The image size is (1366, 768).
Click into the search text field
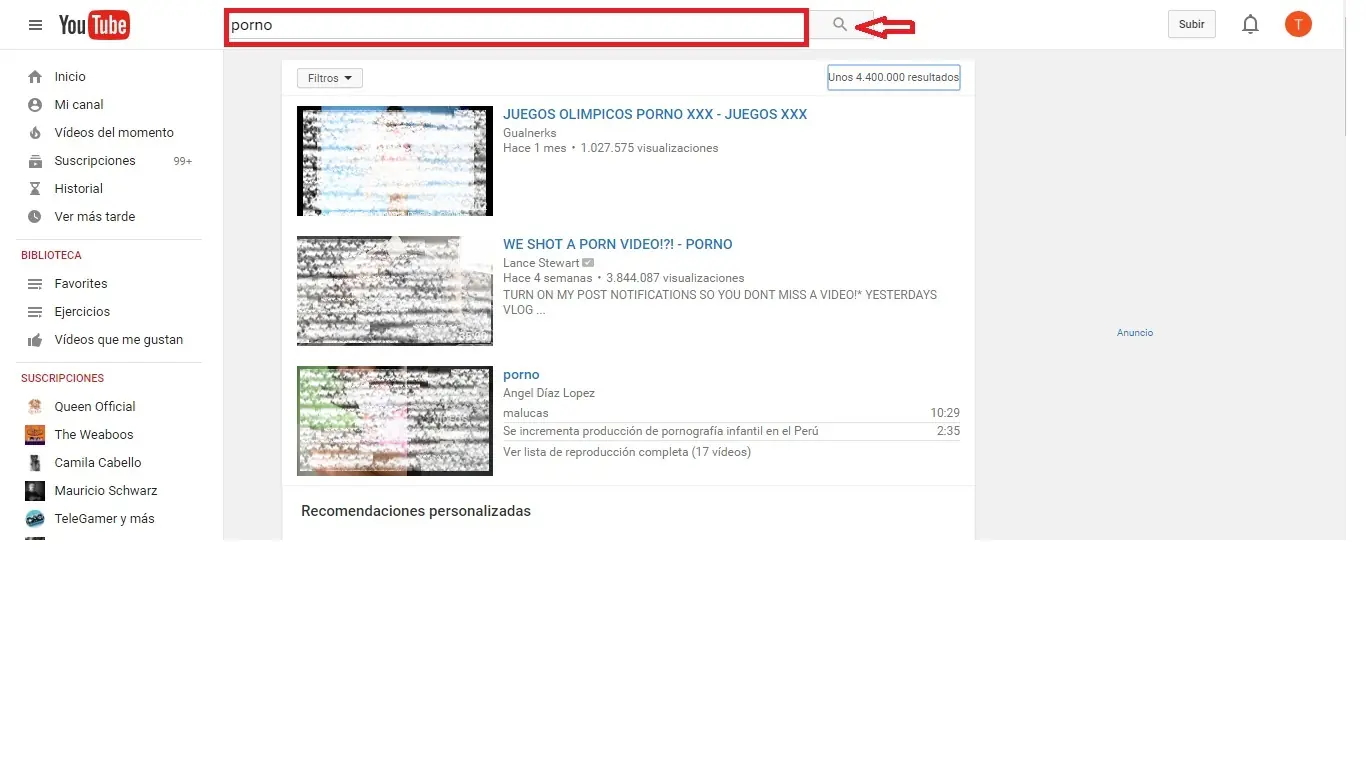(x=516, y=26)
